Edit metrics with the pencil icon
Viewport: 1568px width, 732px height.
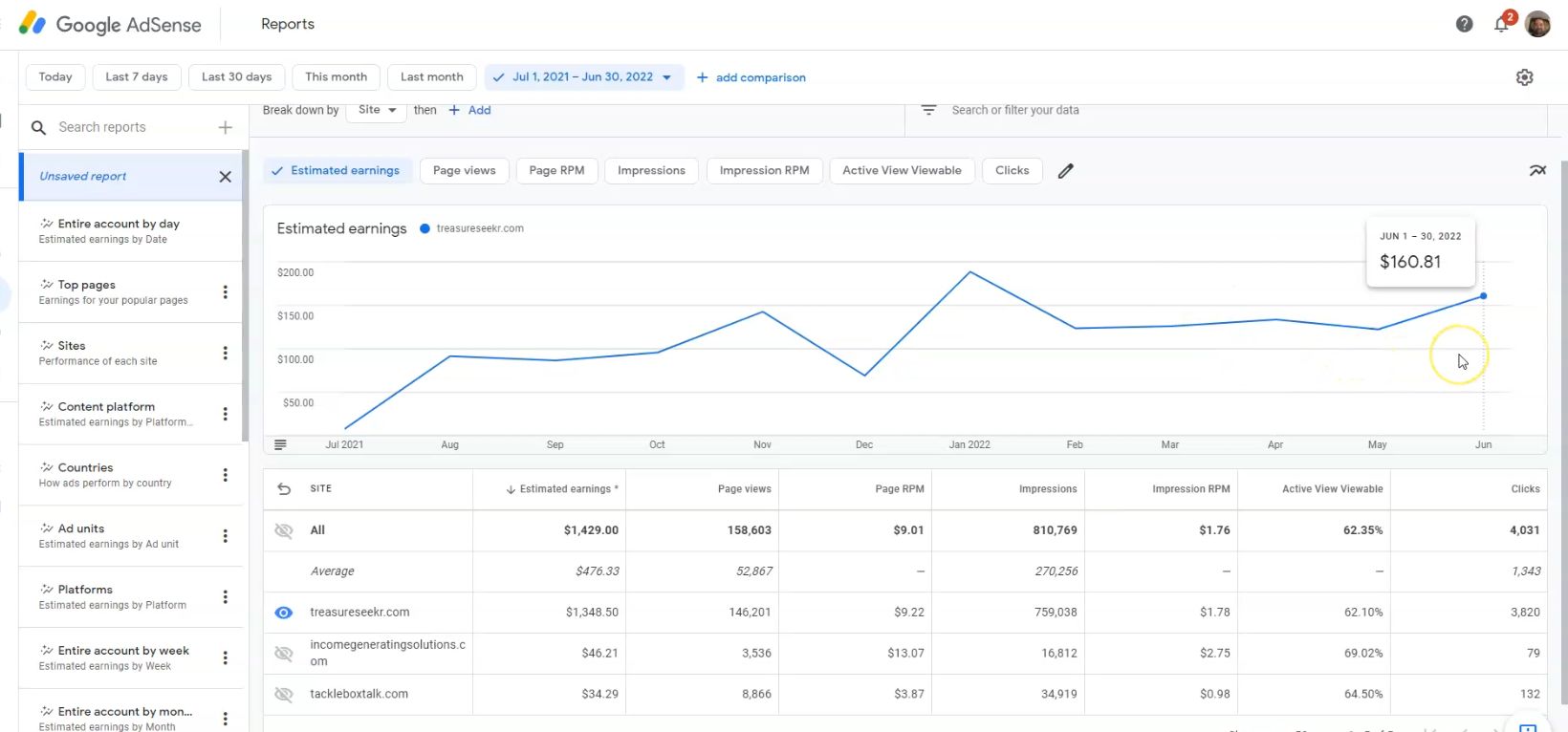pyautogui.click(x=1066, y=171)
